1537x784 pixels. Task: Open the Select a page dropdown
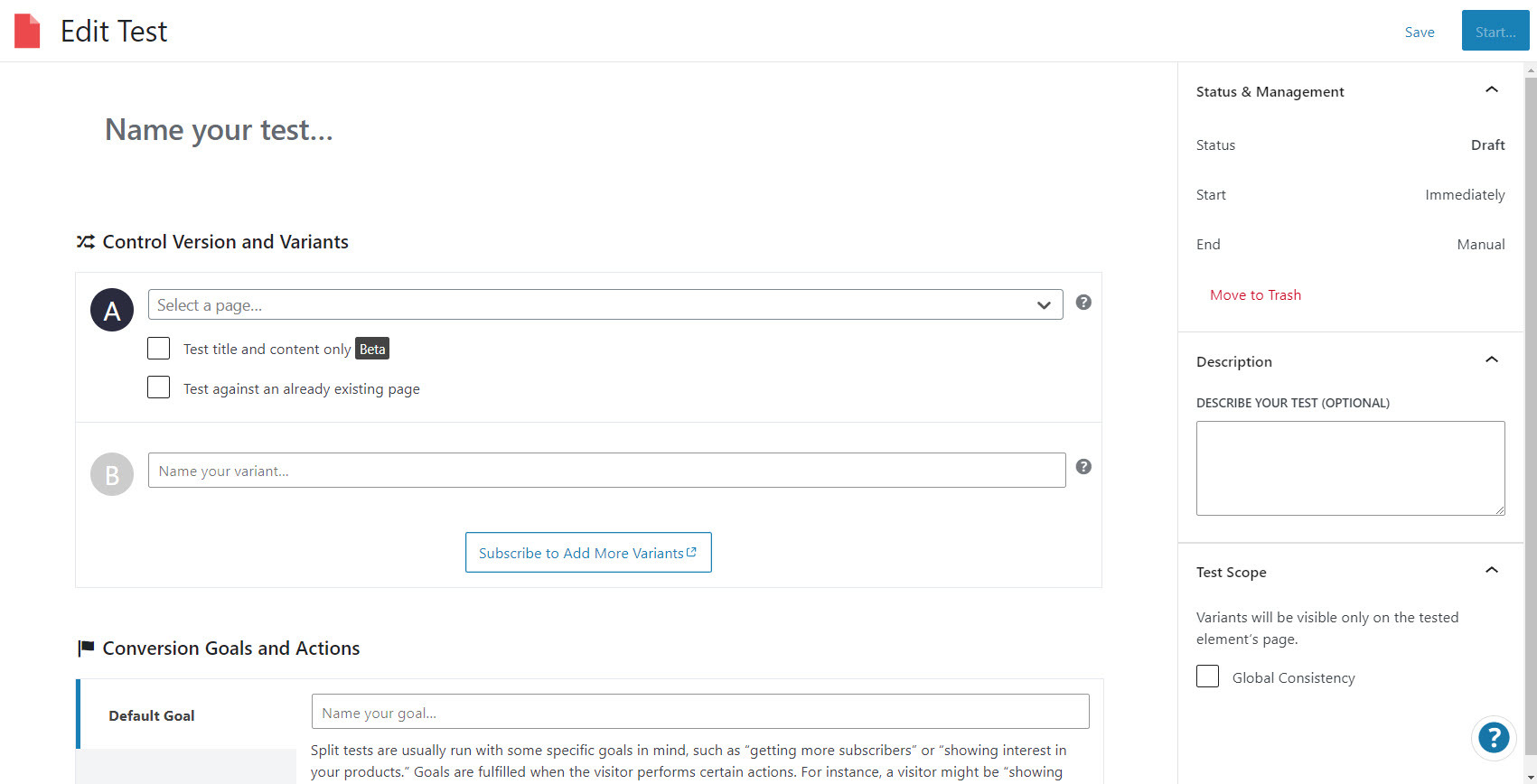[604, 305]
